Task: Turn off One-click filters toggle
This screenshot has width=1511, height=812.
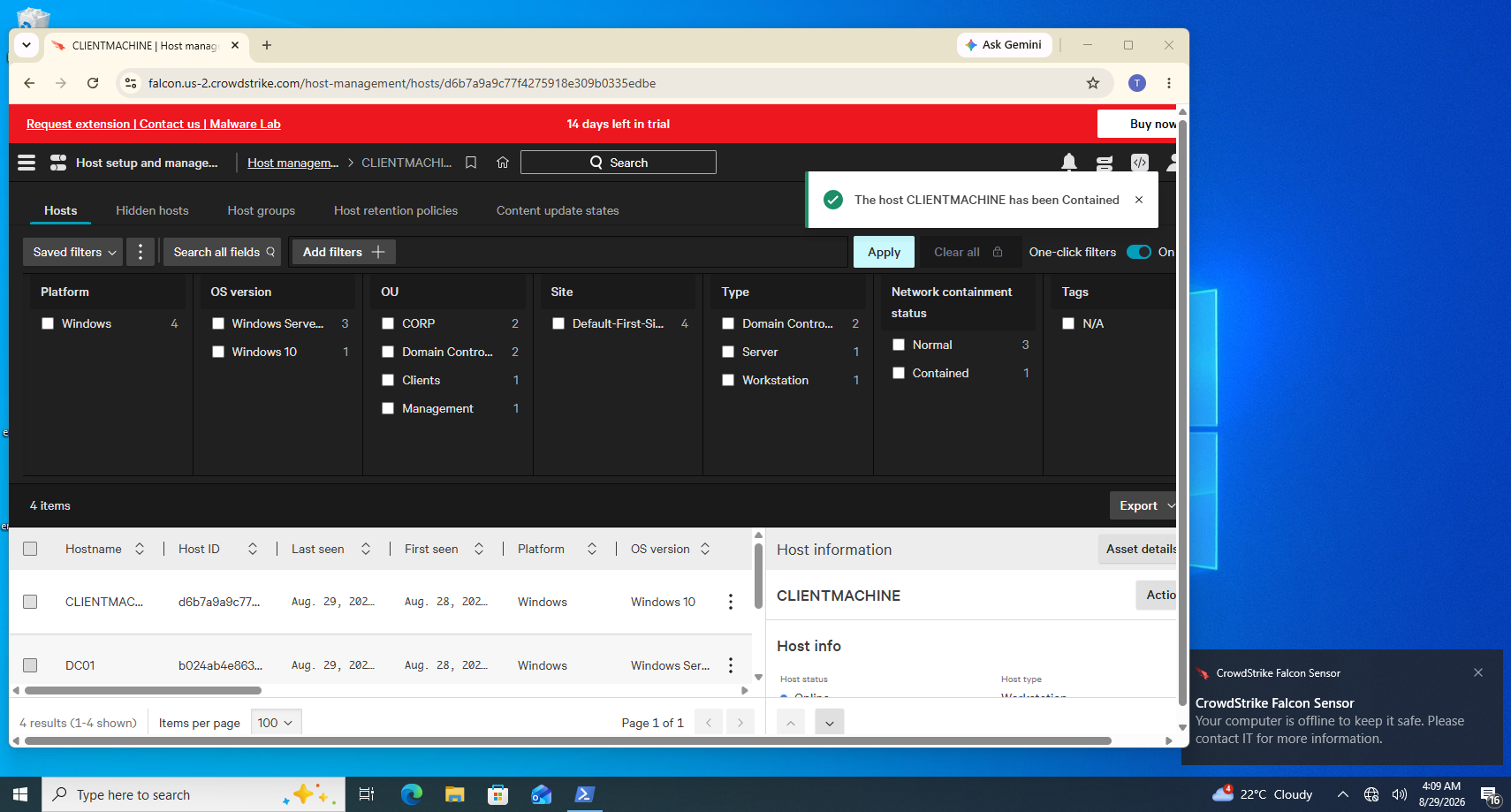Action: click(1139, 252)
